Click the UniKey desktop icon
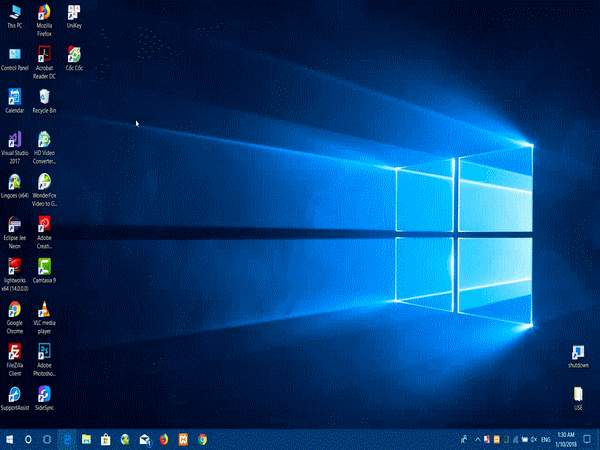 point(74,13)
